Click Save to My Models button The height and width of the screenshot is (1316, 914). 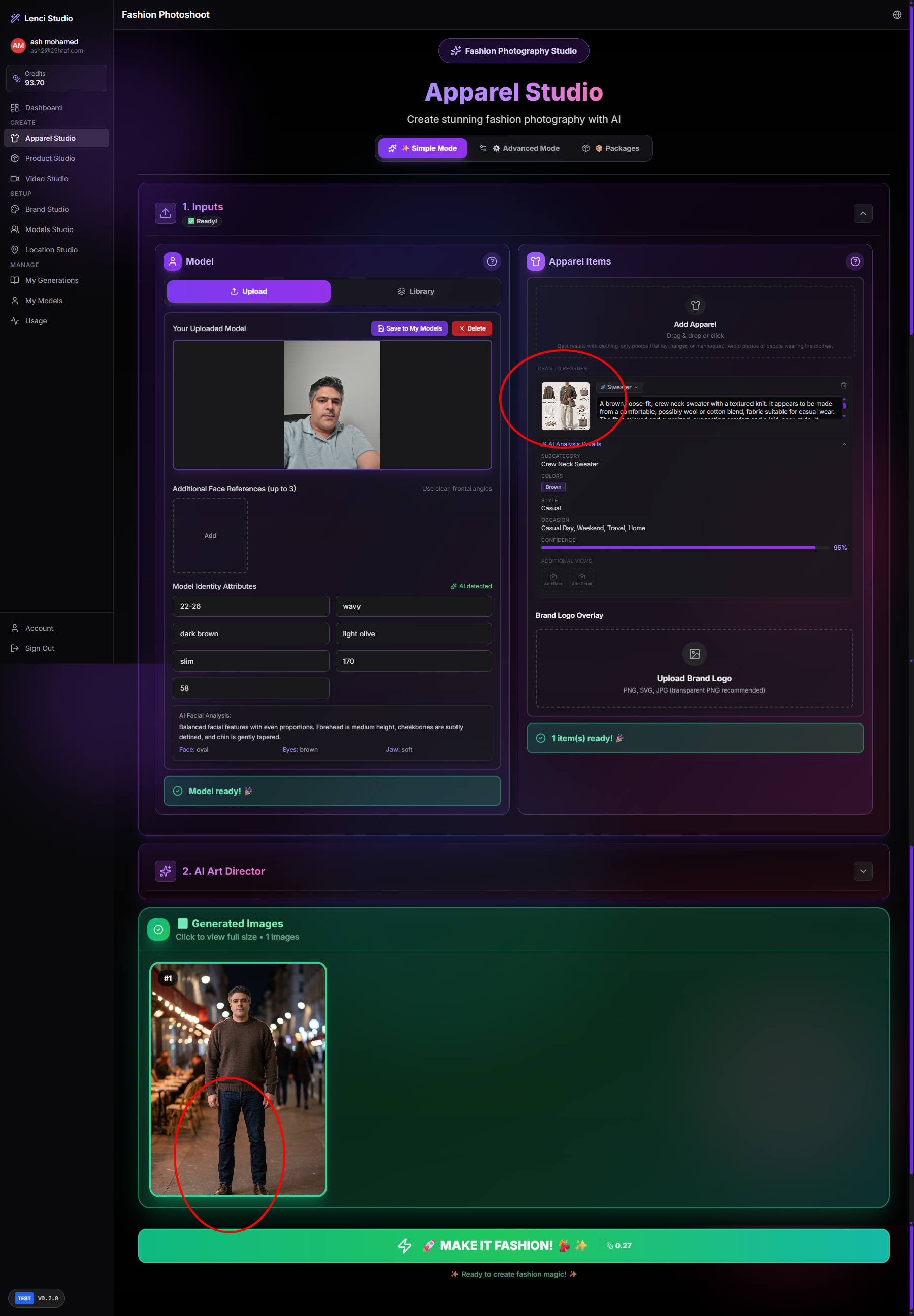click(x=409, y=328)
